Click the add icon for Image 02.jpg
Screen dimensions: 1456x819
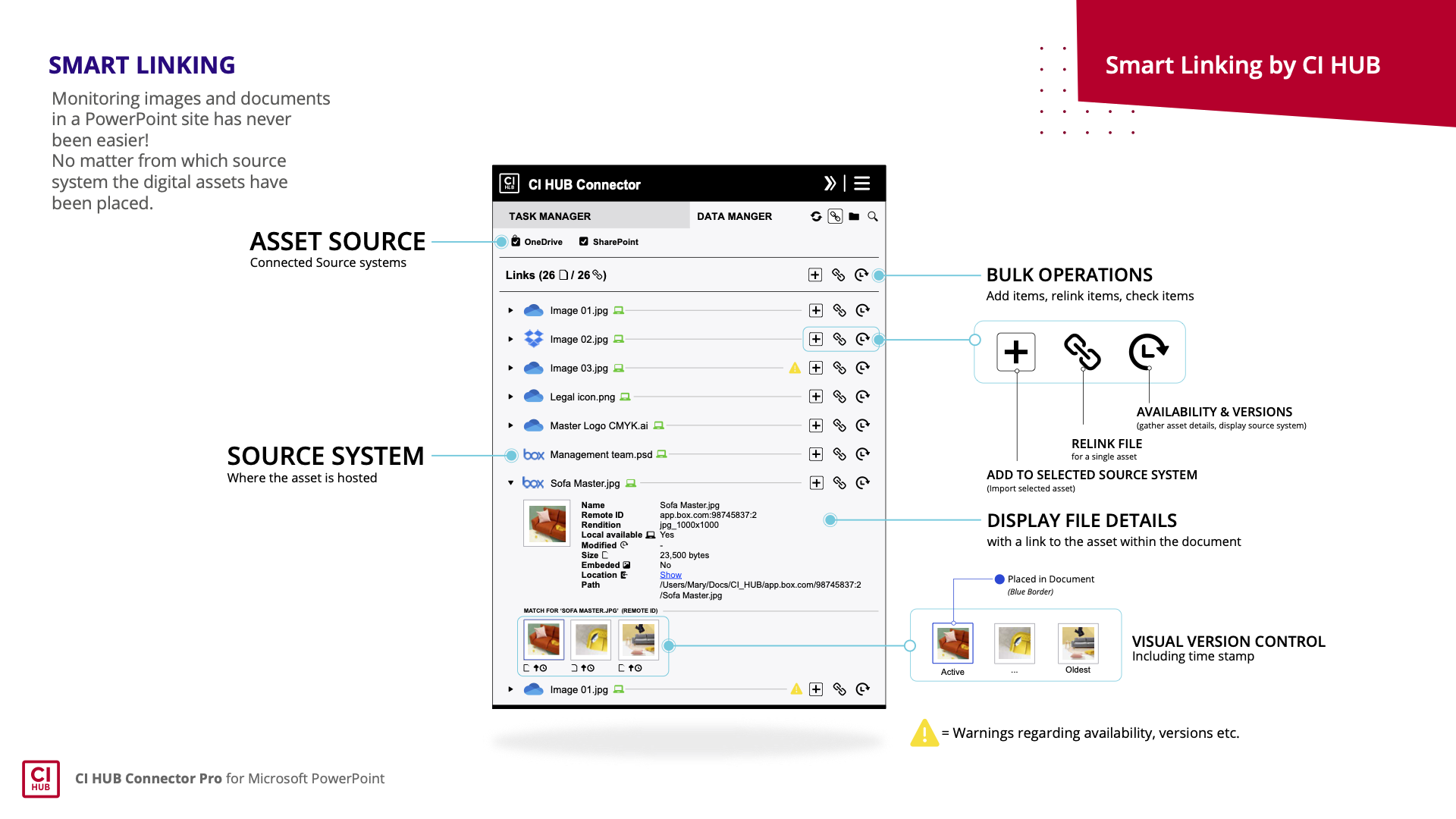(816, 339)
